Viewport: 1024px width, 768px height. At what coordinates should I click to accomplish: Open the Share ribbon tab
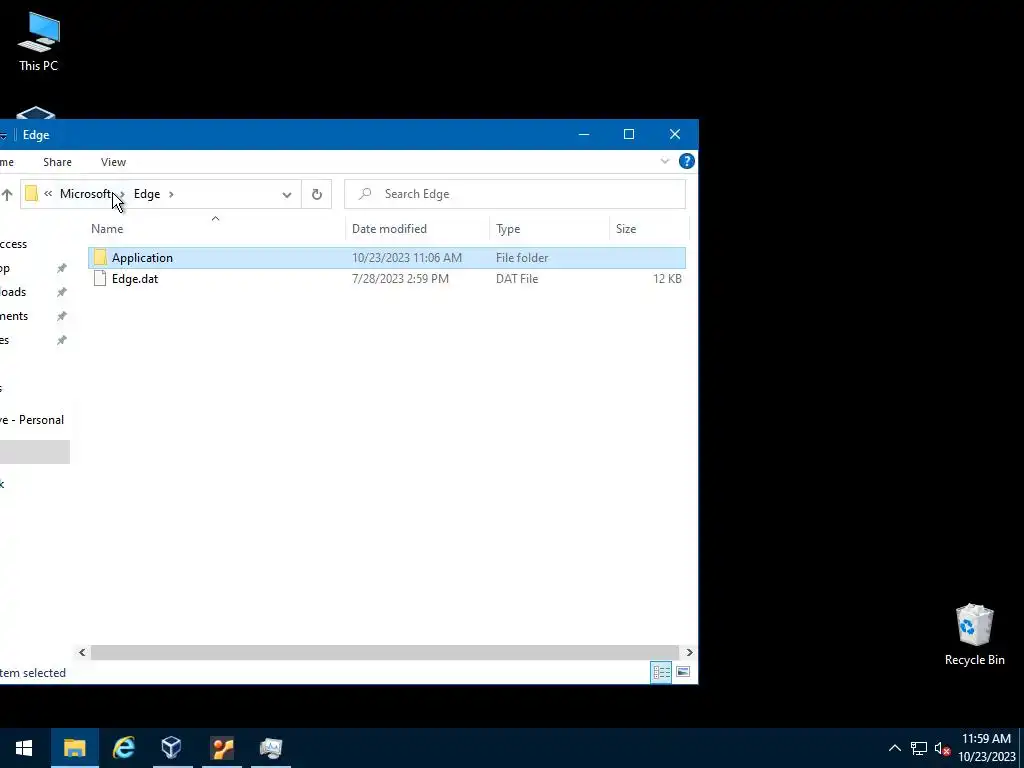pos(57,162)
